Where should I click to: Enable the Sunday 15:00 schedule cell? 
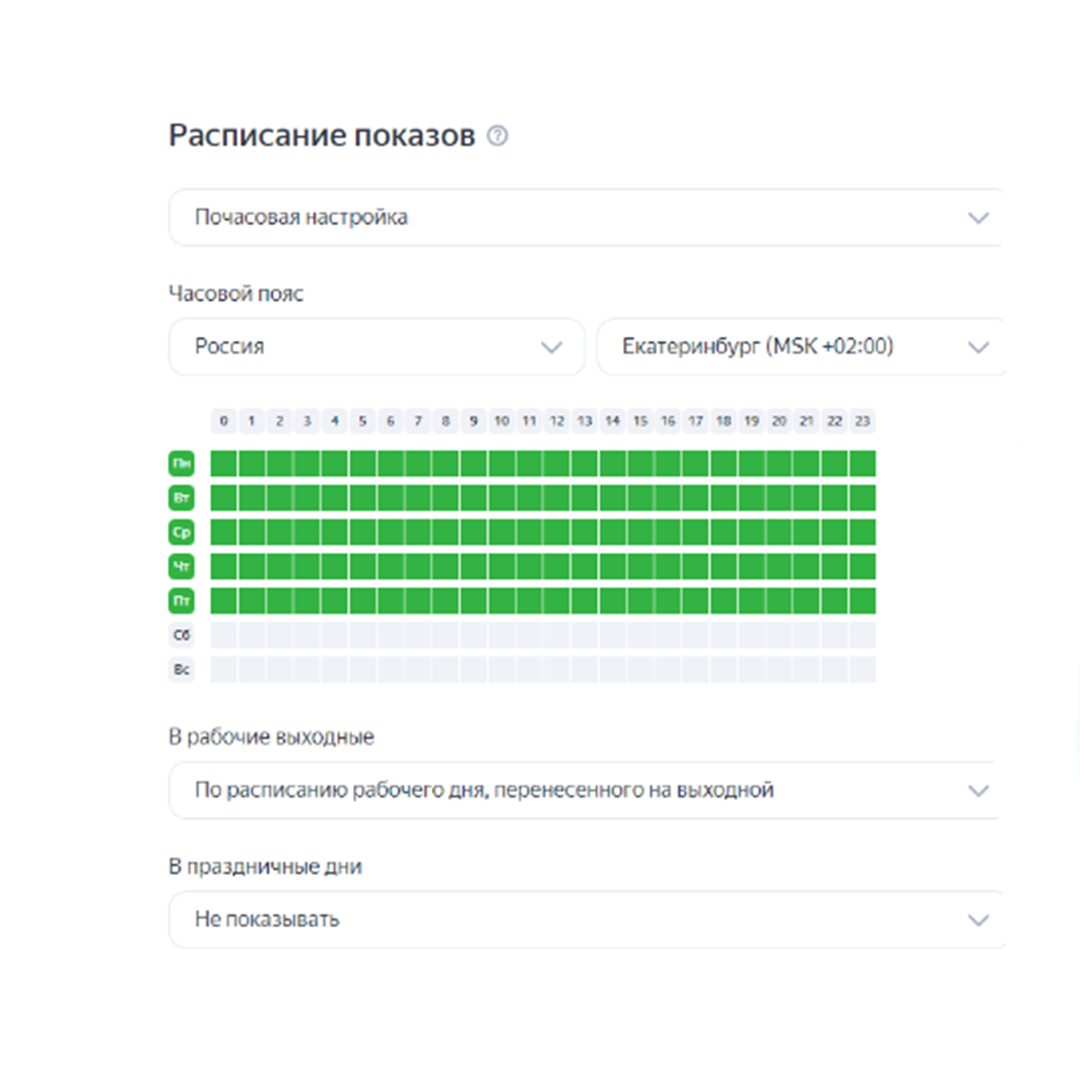[640, 670]
